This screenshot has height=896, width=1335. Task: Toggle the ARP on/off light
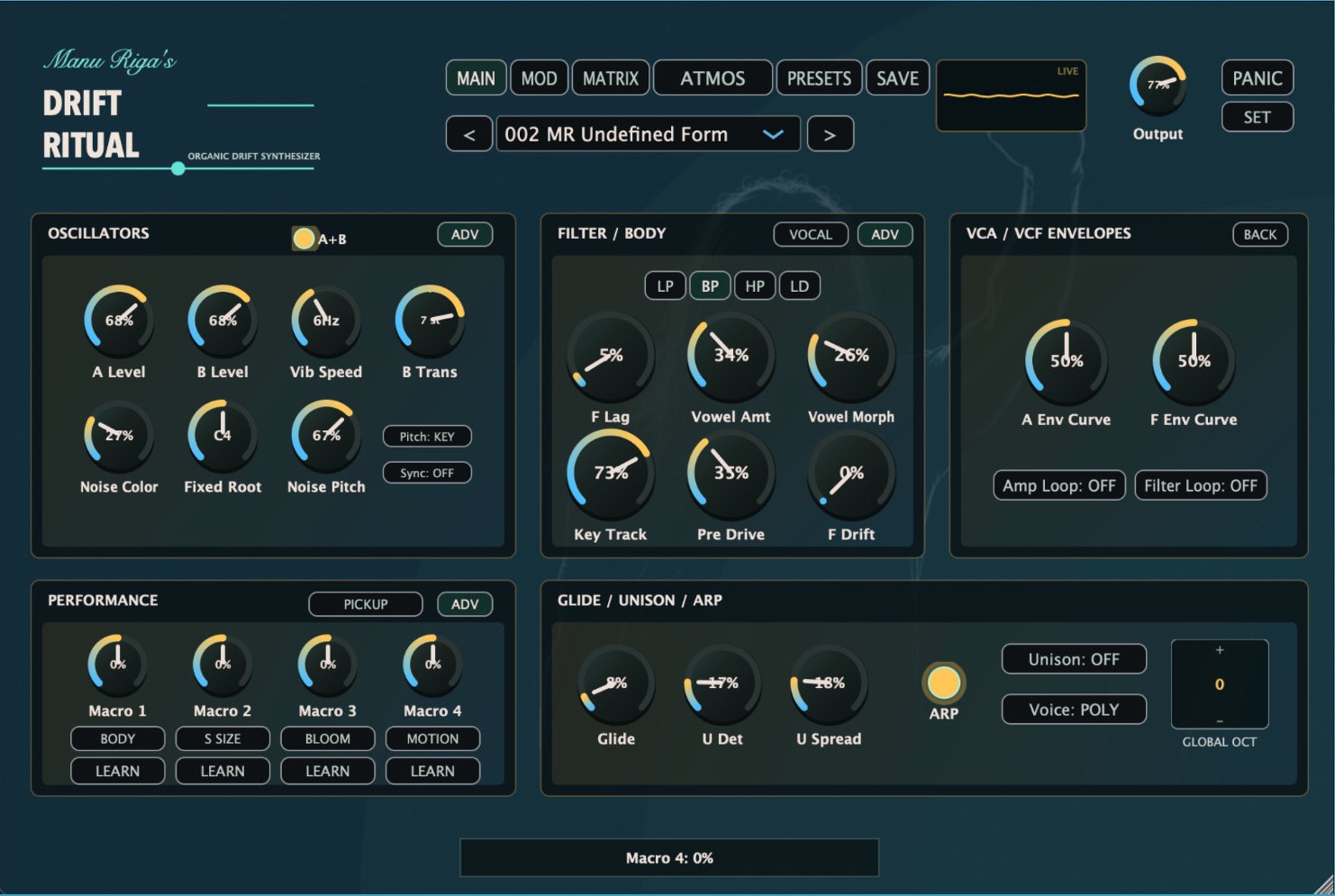tap(943, 683)
